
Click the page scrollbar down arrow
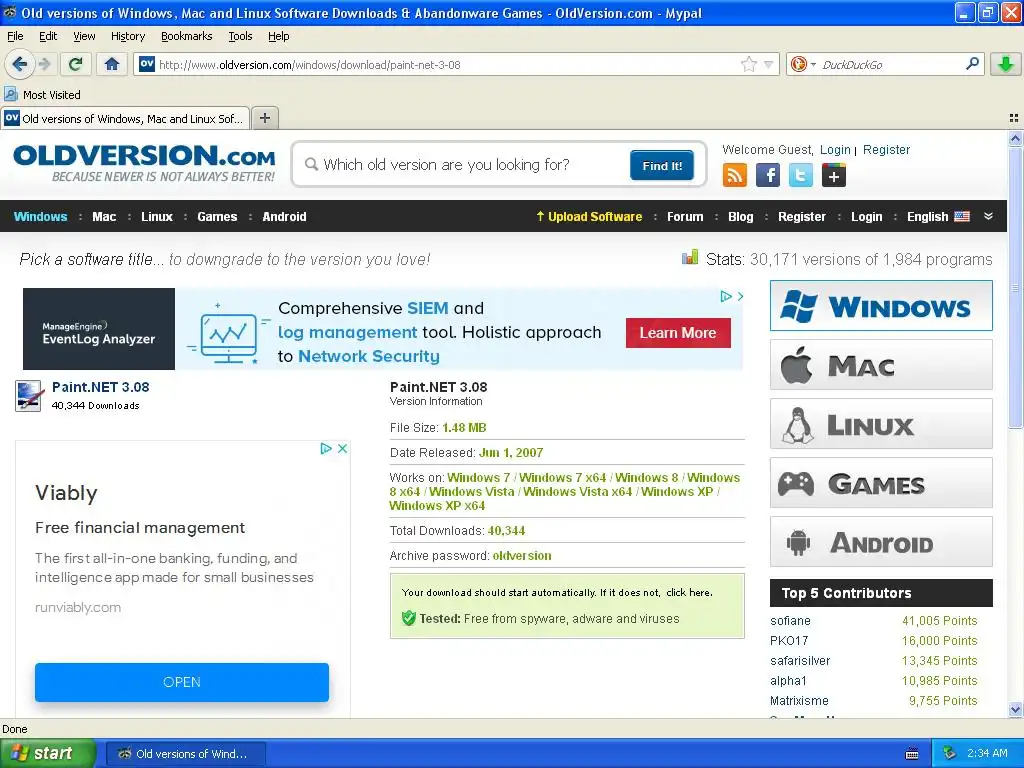[x=1015, y=709]
